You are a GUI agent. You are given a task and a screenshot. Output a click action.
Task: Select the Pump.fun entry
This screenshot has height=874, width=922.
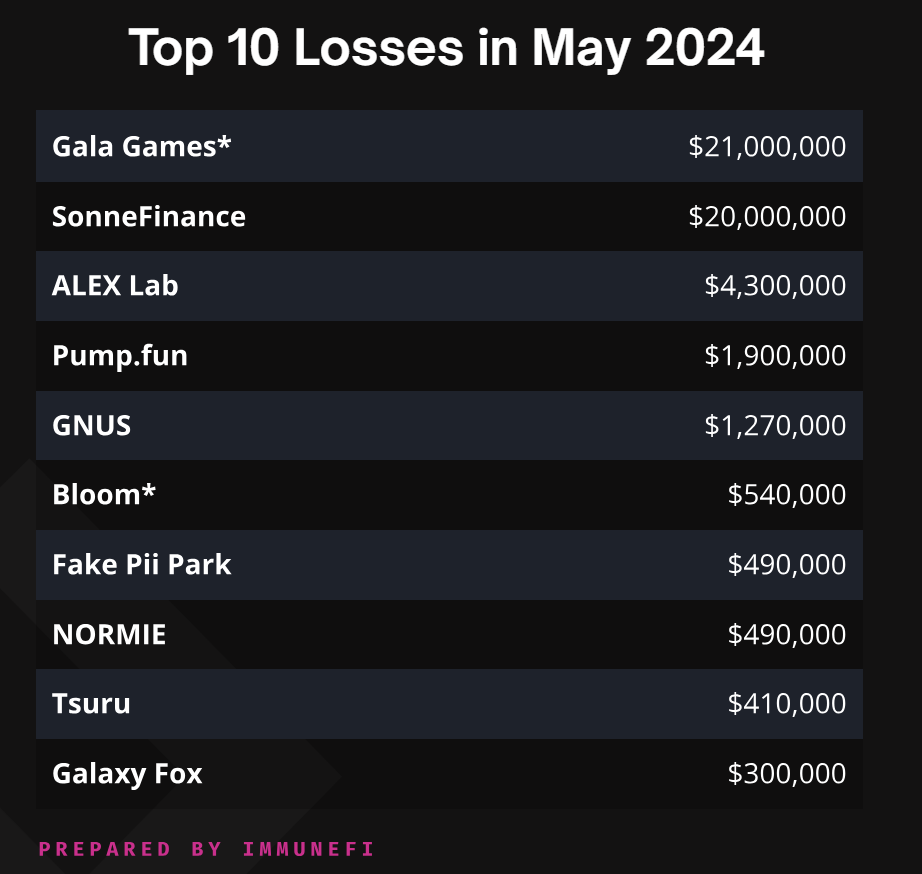coord(120,356)
